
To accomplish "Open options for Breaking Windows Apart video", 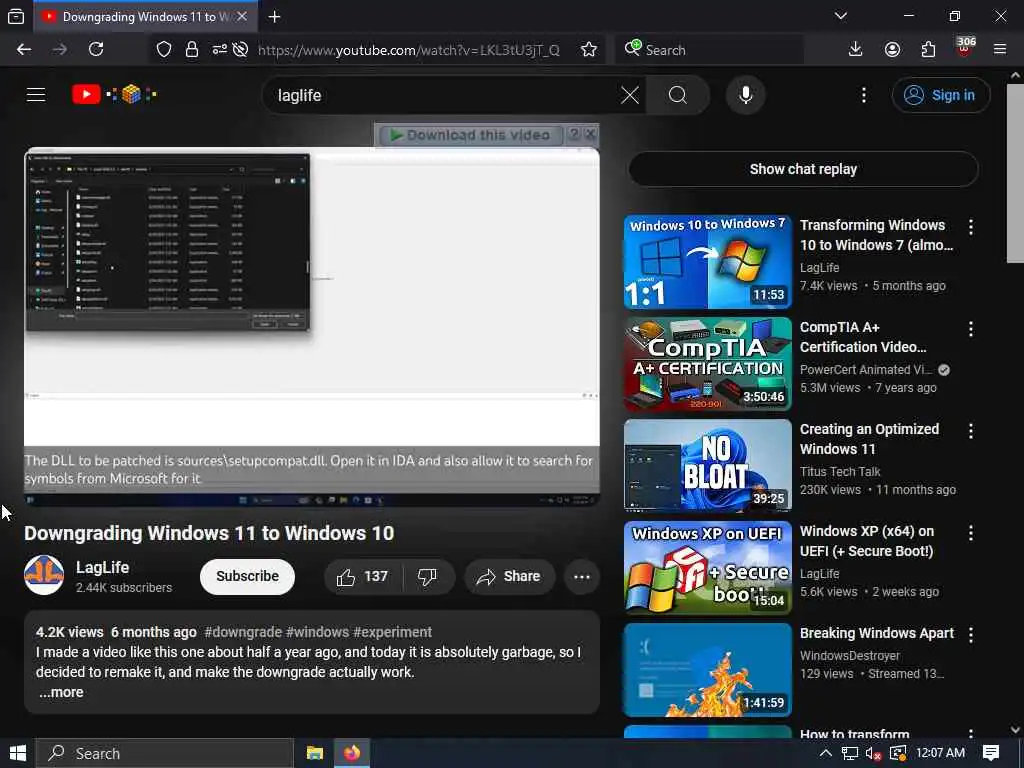I will pyautogui.click(x=970, y=634).
